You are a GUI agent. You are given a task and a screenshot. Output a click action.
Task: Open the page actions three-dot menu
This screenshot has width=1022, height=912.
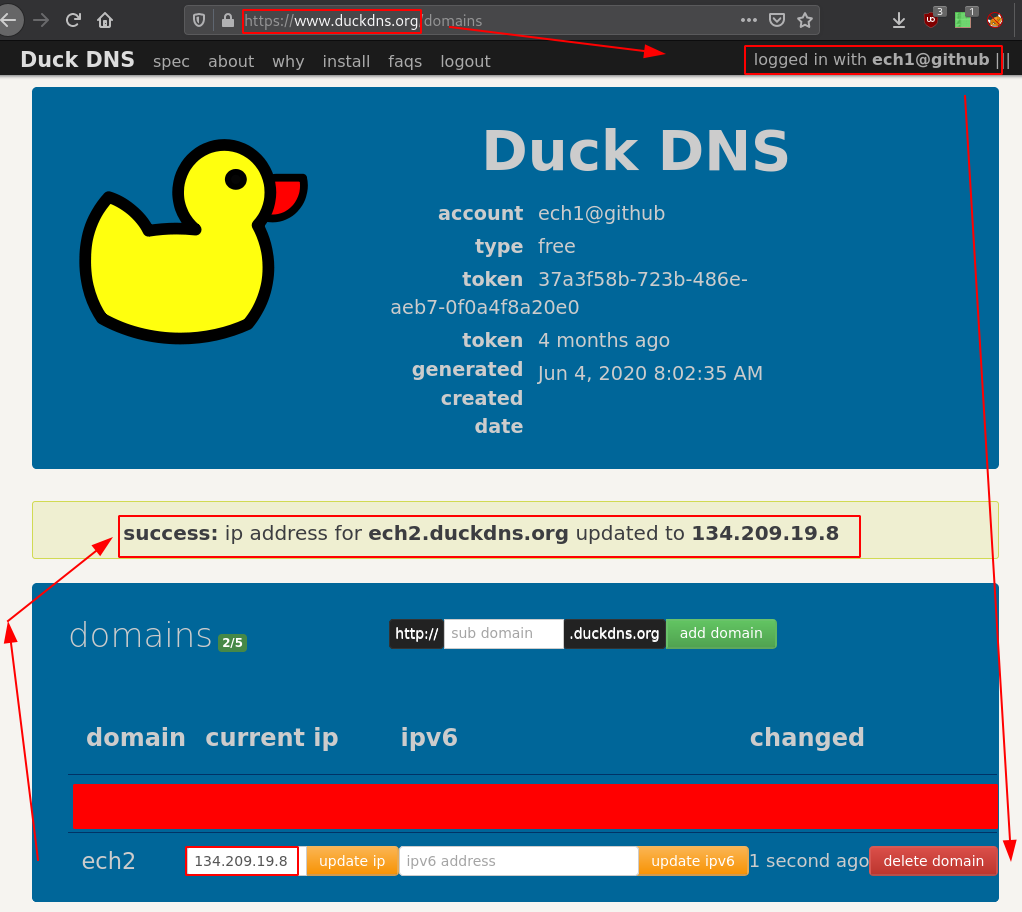[749, 20]
